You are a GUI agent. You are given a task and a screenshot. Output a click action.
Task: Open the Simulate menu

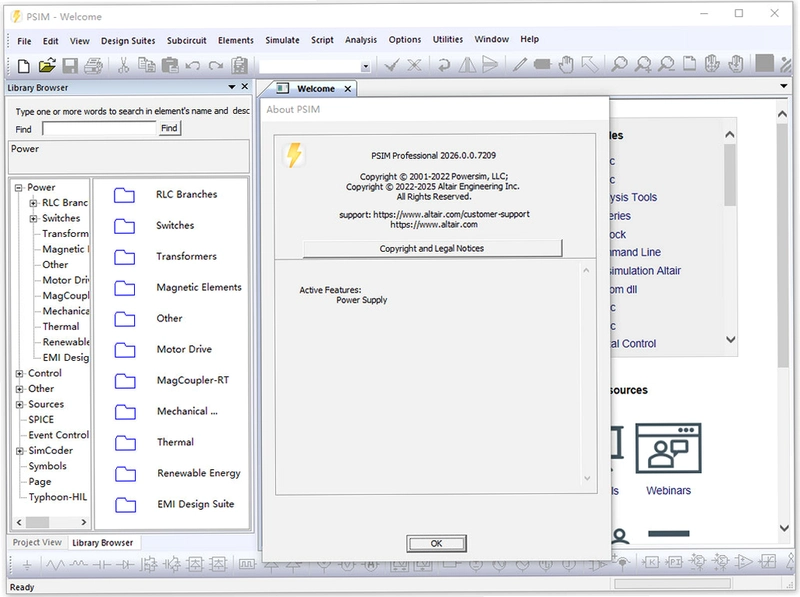click(282, 40)
